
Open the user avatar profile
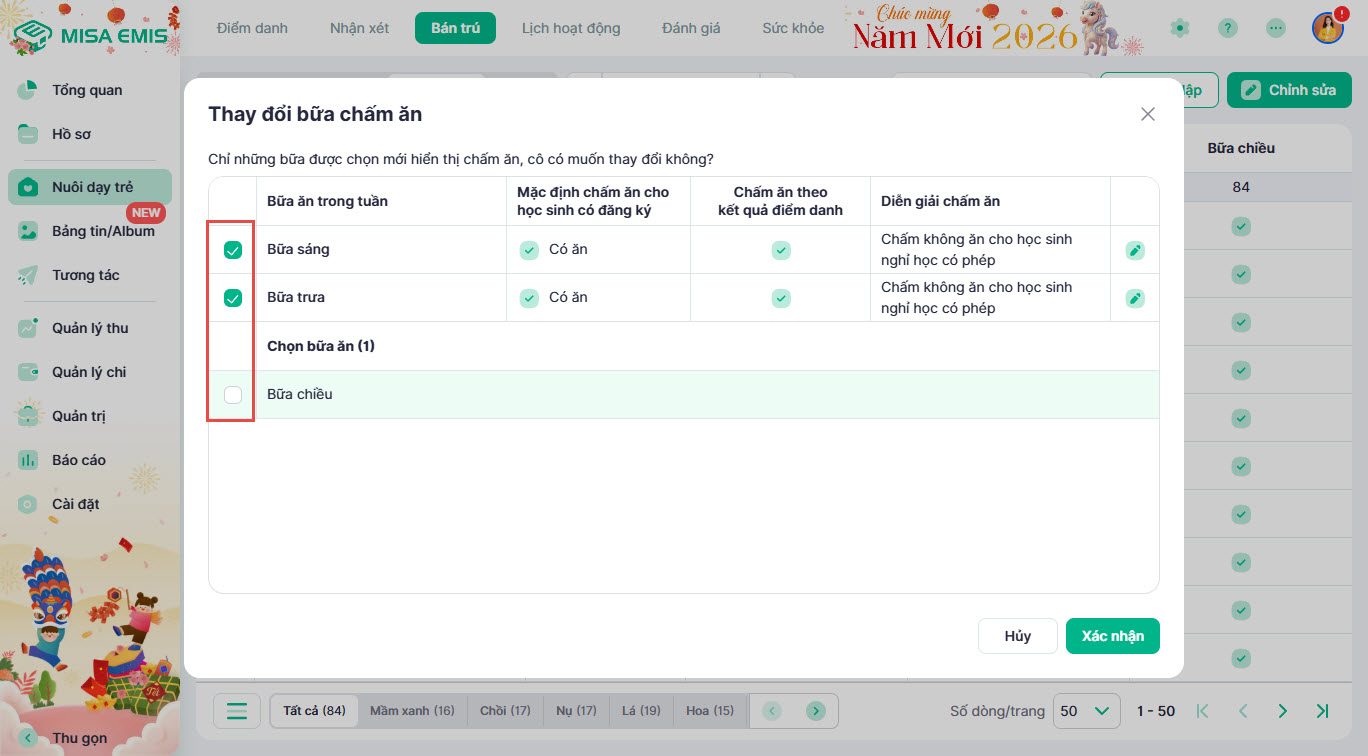pyautogui.click(x=1327, y=28)
